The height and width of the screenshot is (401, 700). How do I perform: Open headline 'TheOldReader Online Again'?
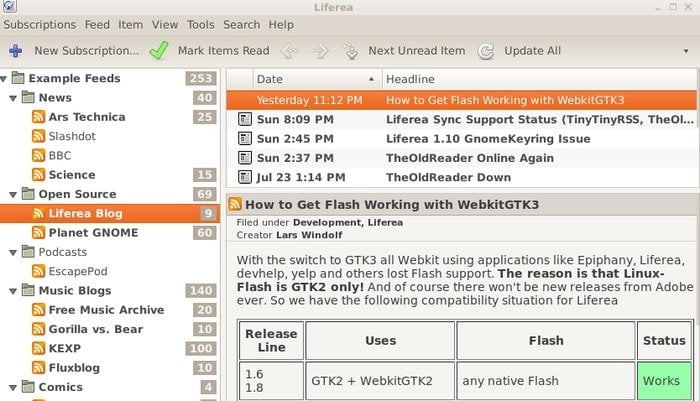tap(470, 158)
